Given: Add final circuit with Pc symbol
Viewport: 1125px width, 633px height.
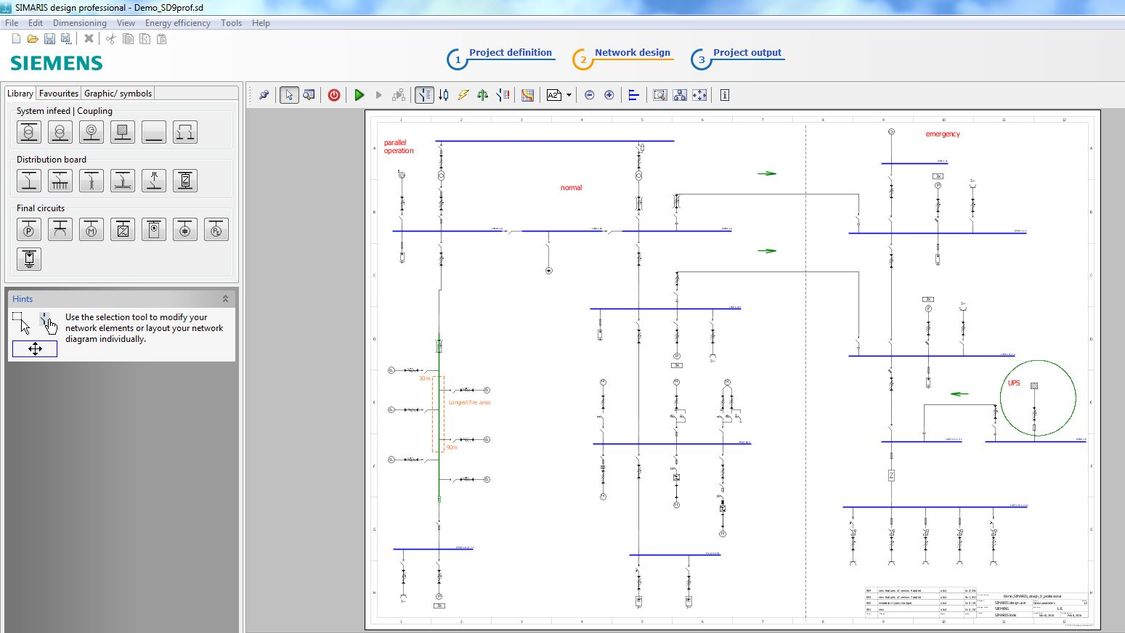Looking at the screenshot, I should click(216, 230).
